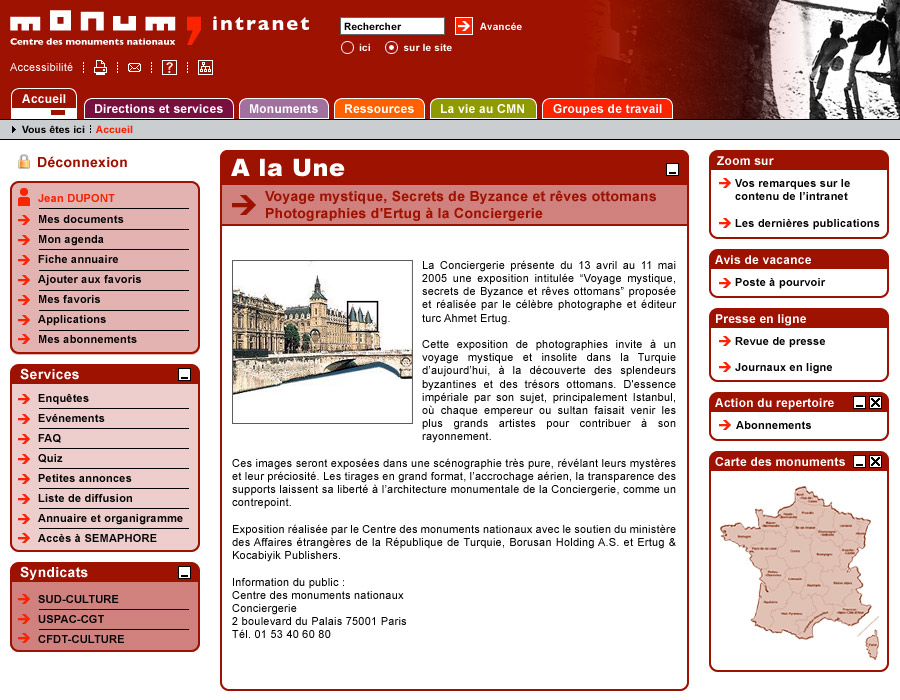Minimize the A la Une panel
This screenshot has height=700, width=900.
click(672, 169)
